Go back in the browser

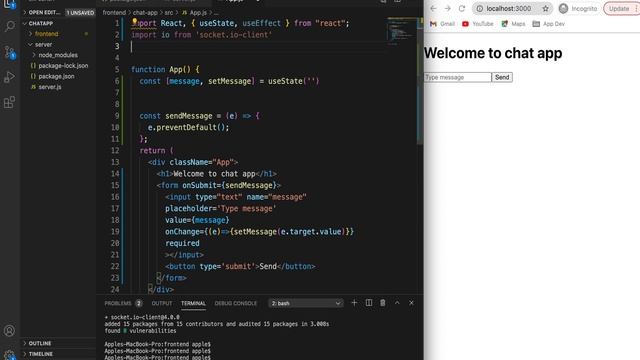(x=433, y=9)
